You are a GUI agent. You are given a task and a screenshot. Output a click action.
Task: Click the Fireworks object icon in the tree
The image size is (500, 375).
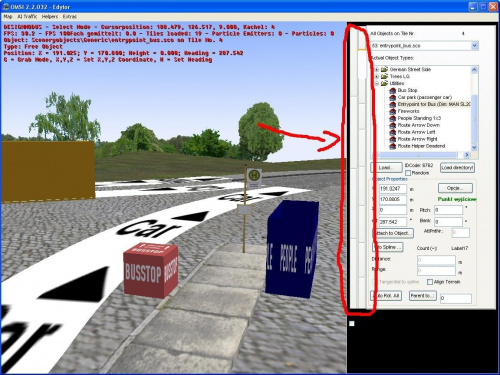coord(393,111)
